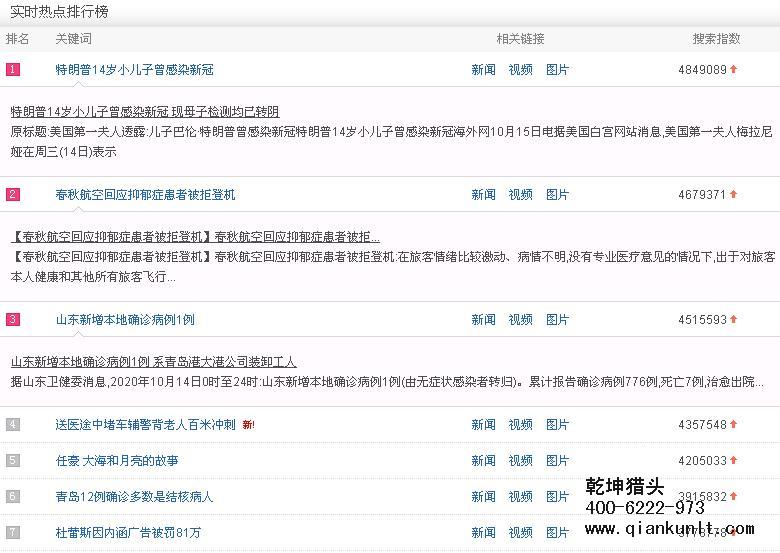
Task: Open 视频 link for the rank 1 topic
Action: [x=520, y=70]
